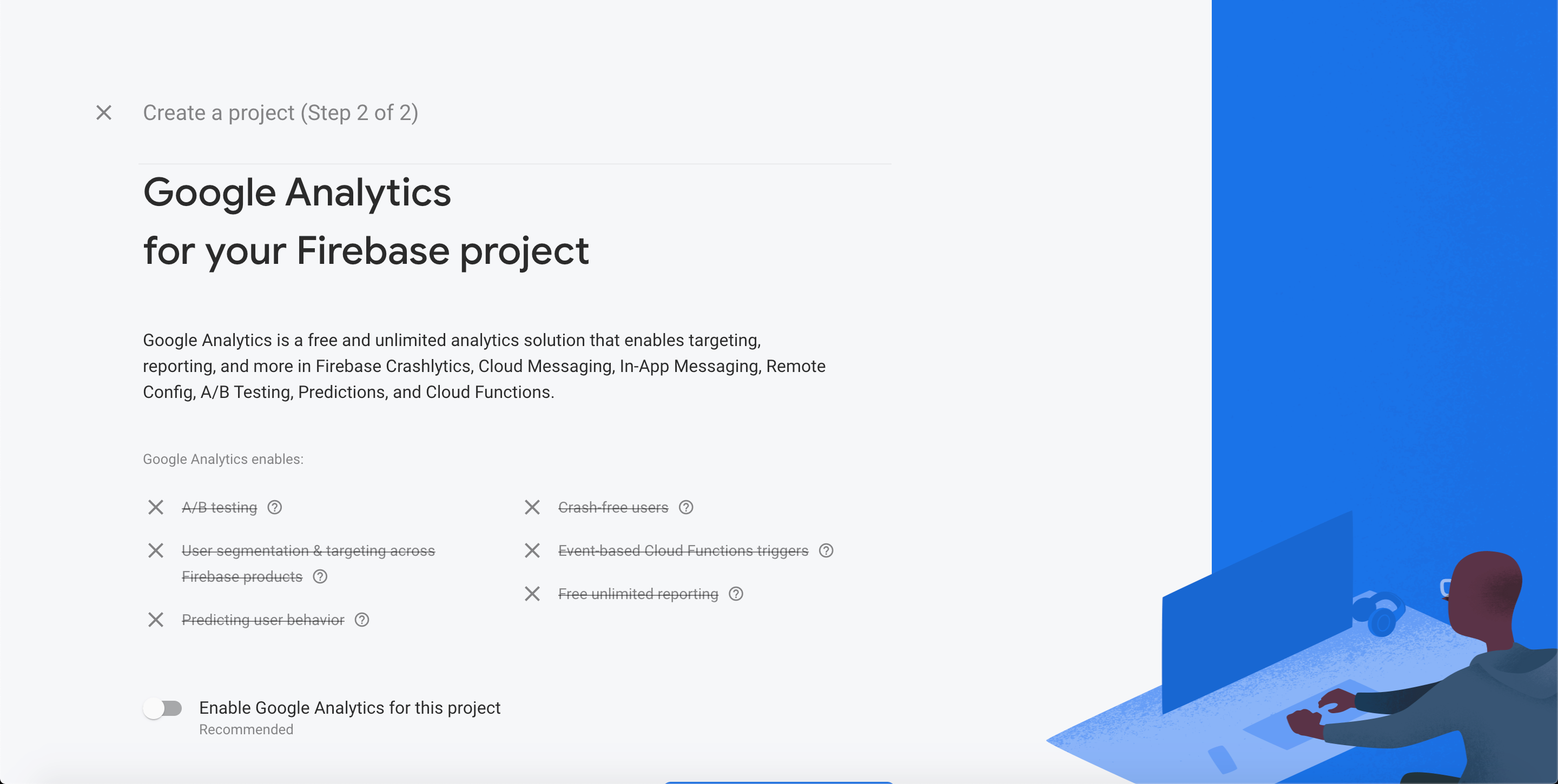Open help icon for Predicting user behavior
Screen dimensions: 1558x784
click(362, 620)
